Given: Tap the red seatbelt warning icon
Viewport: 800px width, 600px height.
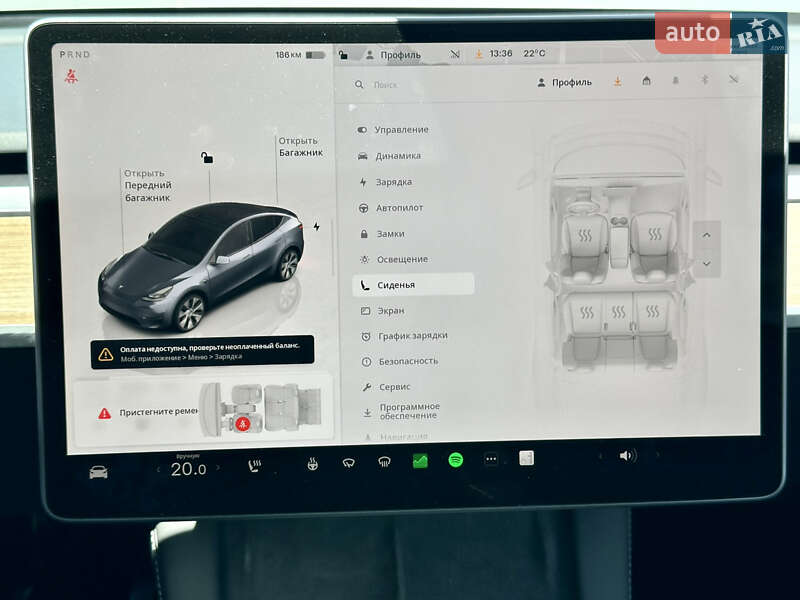Looking at the screenshot, I should click(x=71, y=77).
